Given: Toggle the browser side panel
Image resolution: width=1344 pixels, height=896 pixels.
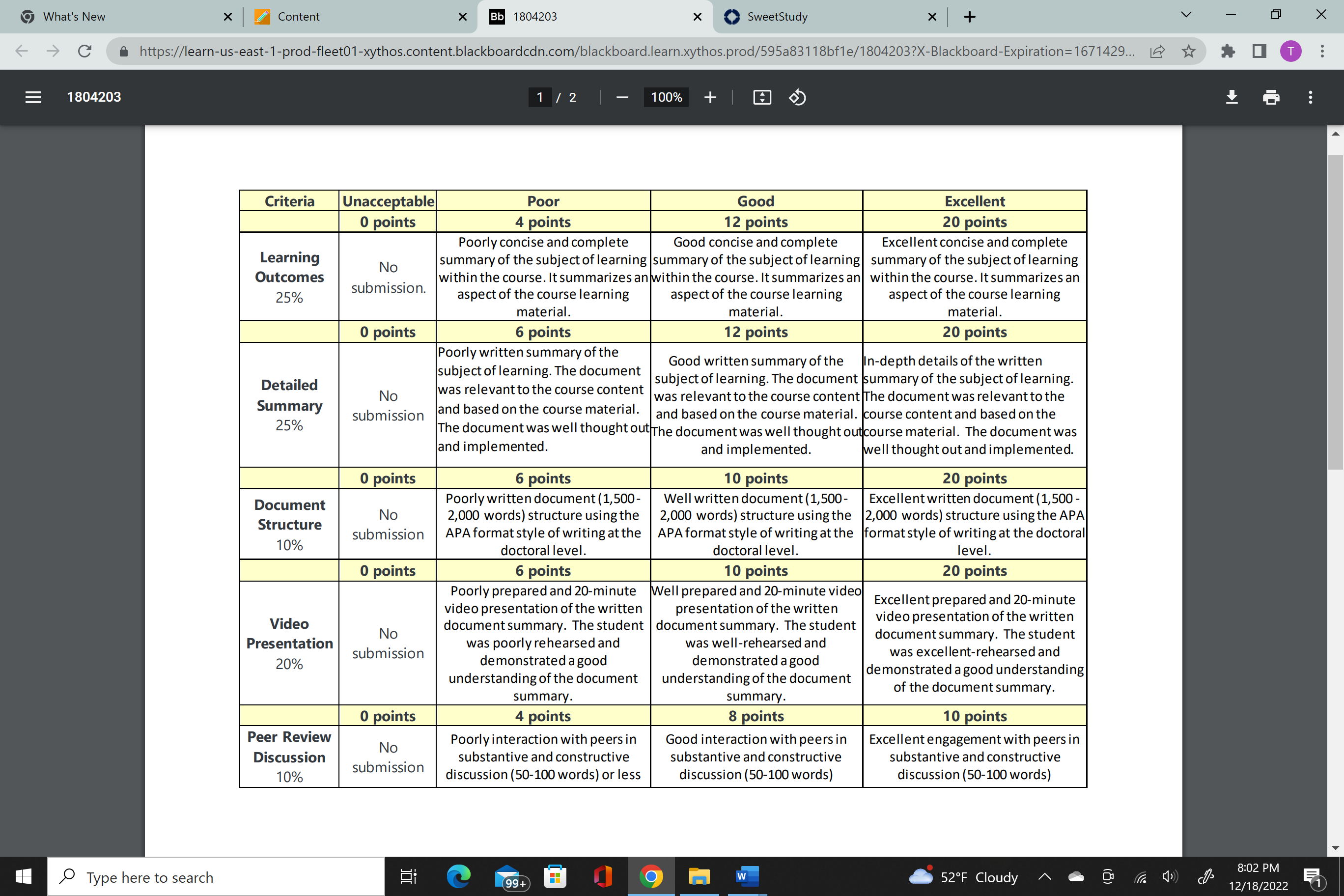Looking at the screenshot, I should [x=1259, y=52].
